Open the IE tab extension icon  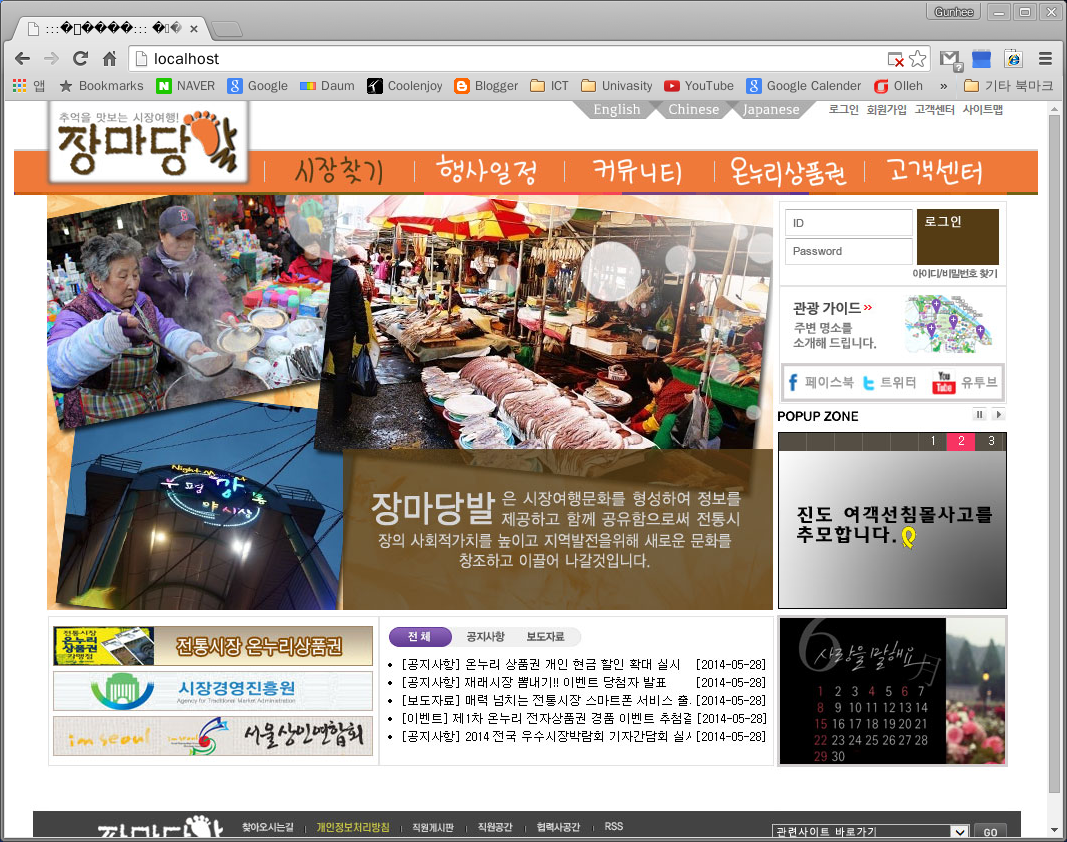[x=1013, y=59]
